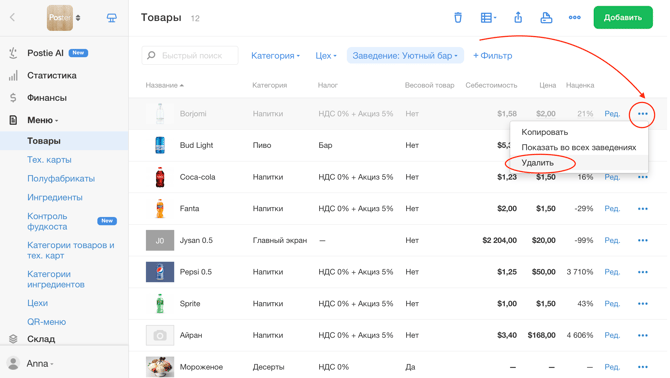670x378 pixels.
Task: Click Ред. link for Borjomi
Action: (612, 114)
